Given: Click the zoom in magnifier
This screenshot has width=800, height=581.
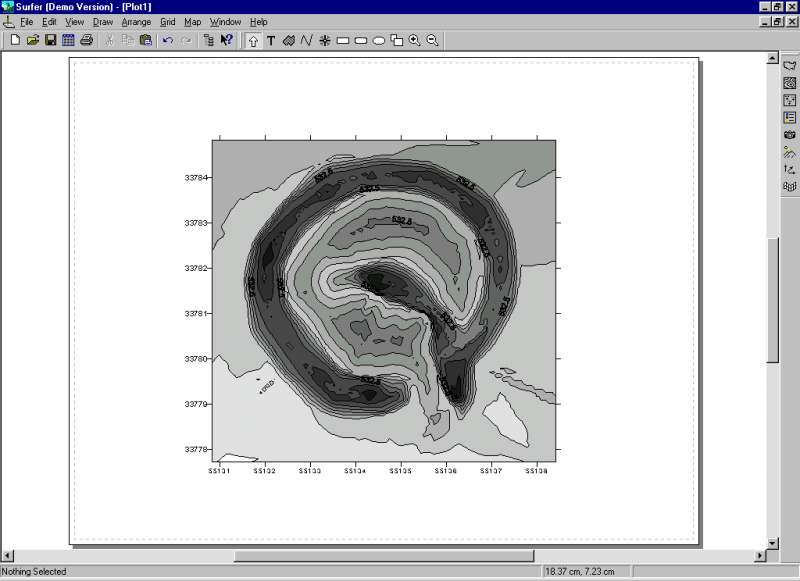Looking at the screenshot, I should coord(414,40).
